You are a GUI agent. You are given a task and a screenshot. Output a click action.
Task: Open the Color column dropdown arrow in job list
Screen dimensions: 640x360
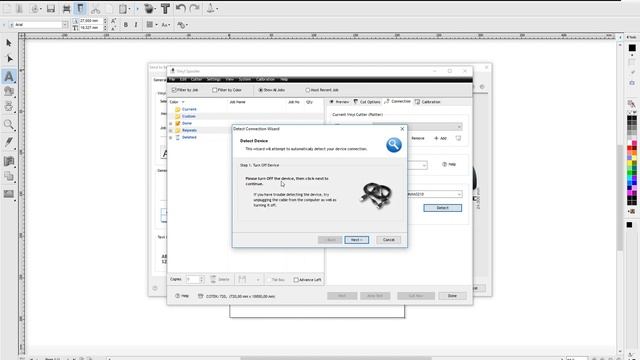coord(183,102)
